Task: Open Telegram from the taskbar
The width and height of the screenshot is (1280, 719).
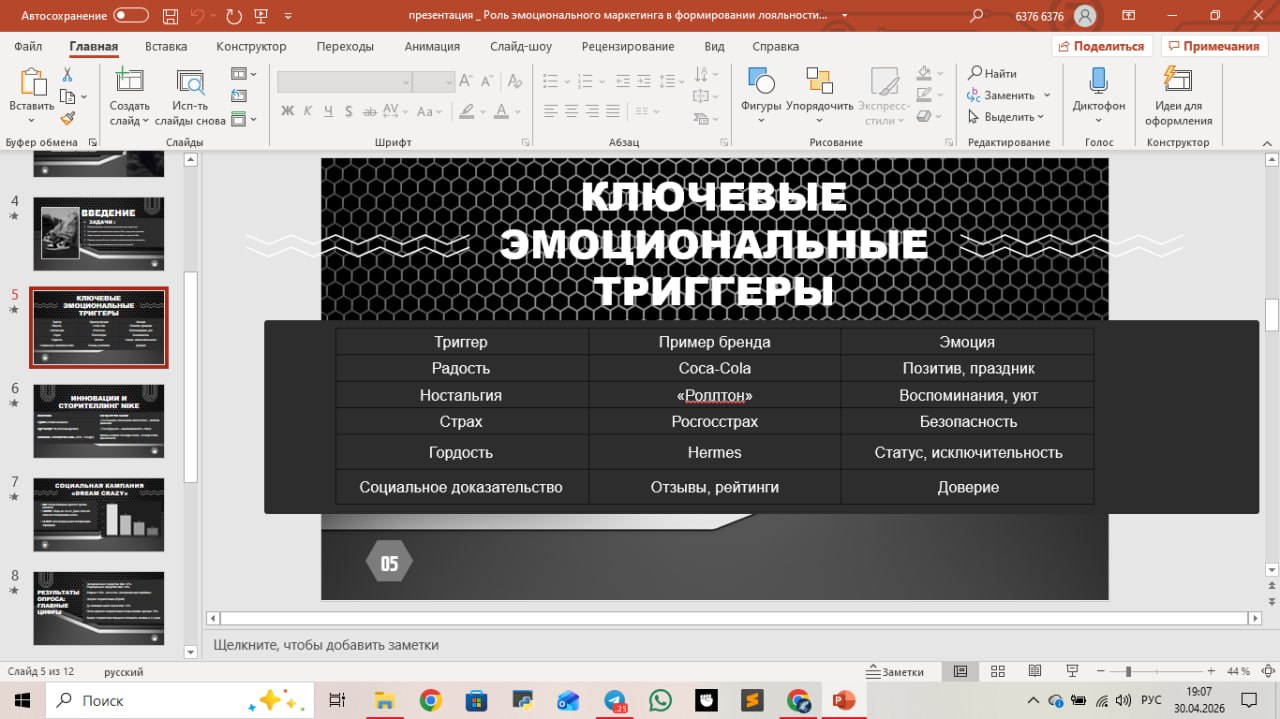Action: [x=615, y=700]
